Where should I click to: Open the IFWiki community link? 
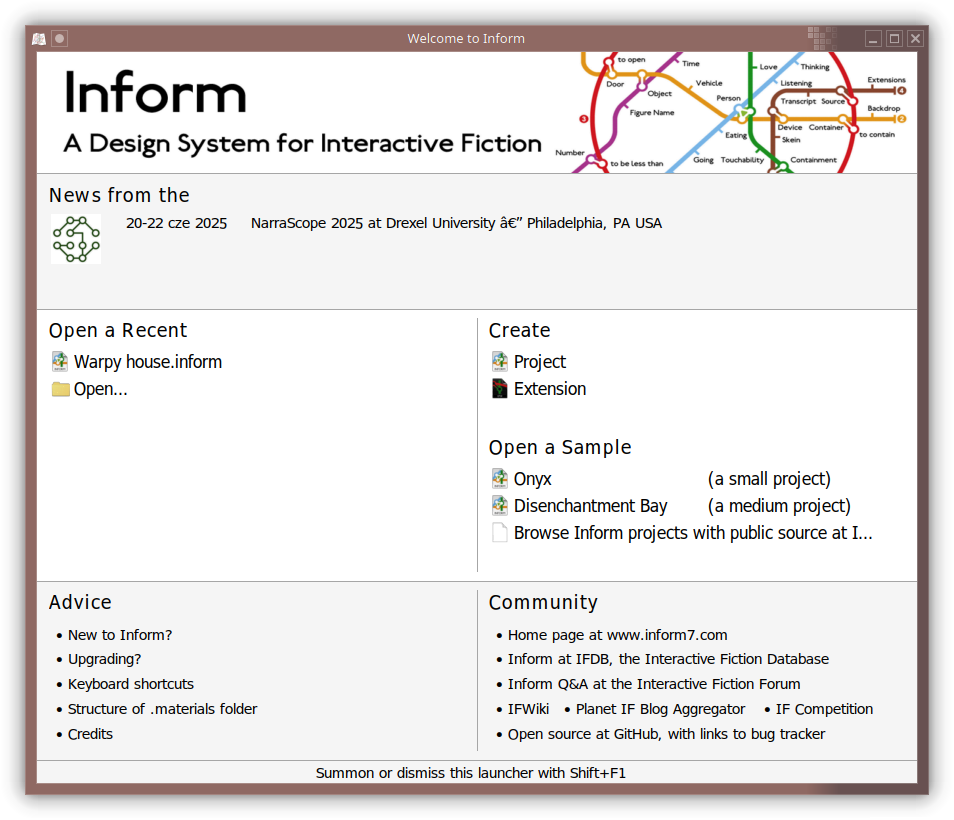point(528,709)
